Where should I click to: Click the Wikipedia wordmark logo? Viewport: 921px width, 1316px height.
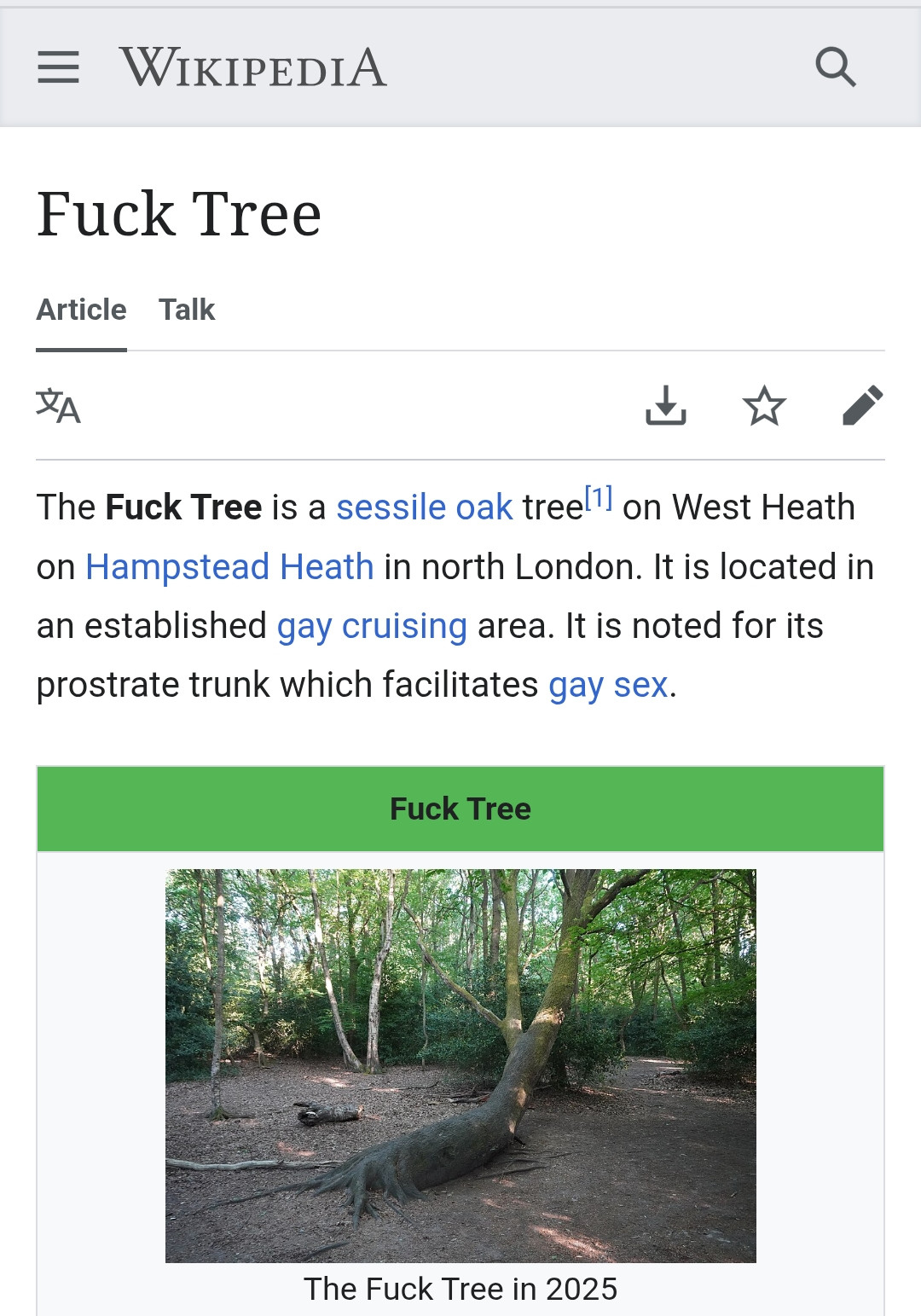[253, 67]
